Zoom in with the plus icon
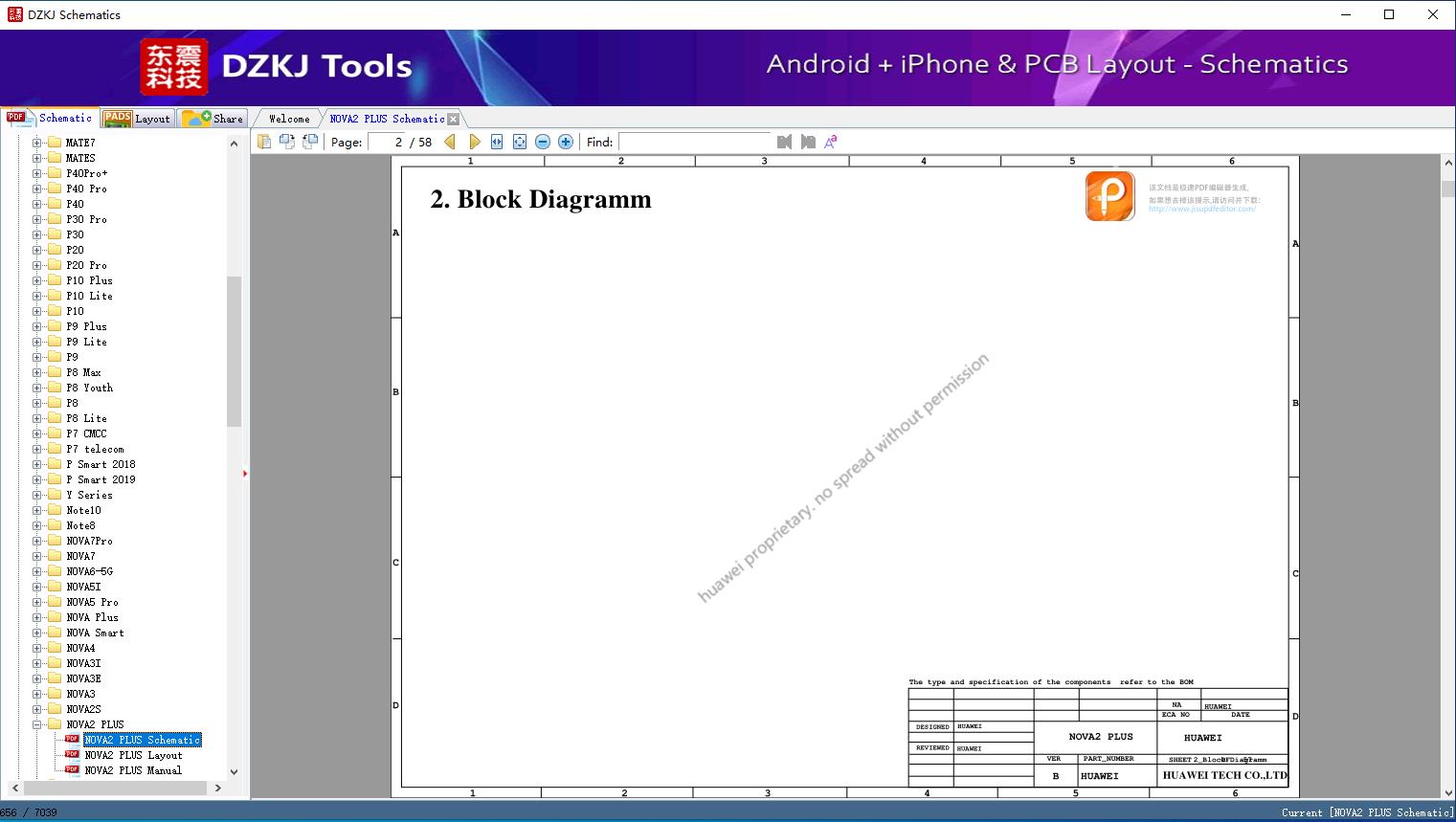 tap(566, 142)
